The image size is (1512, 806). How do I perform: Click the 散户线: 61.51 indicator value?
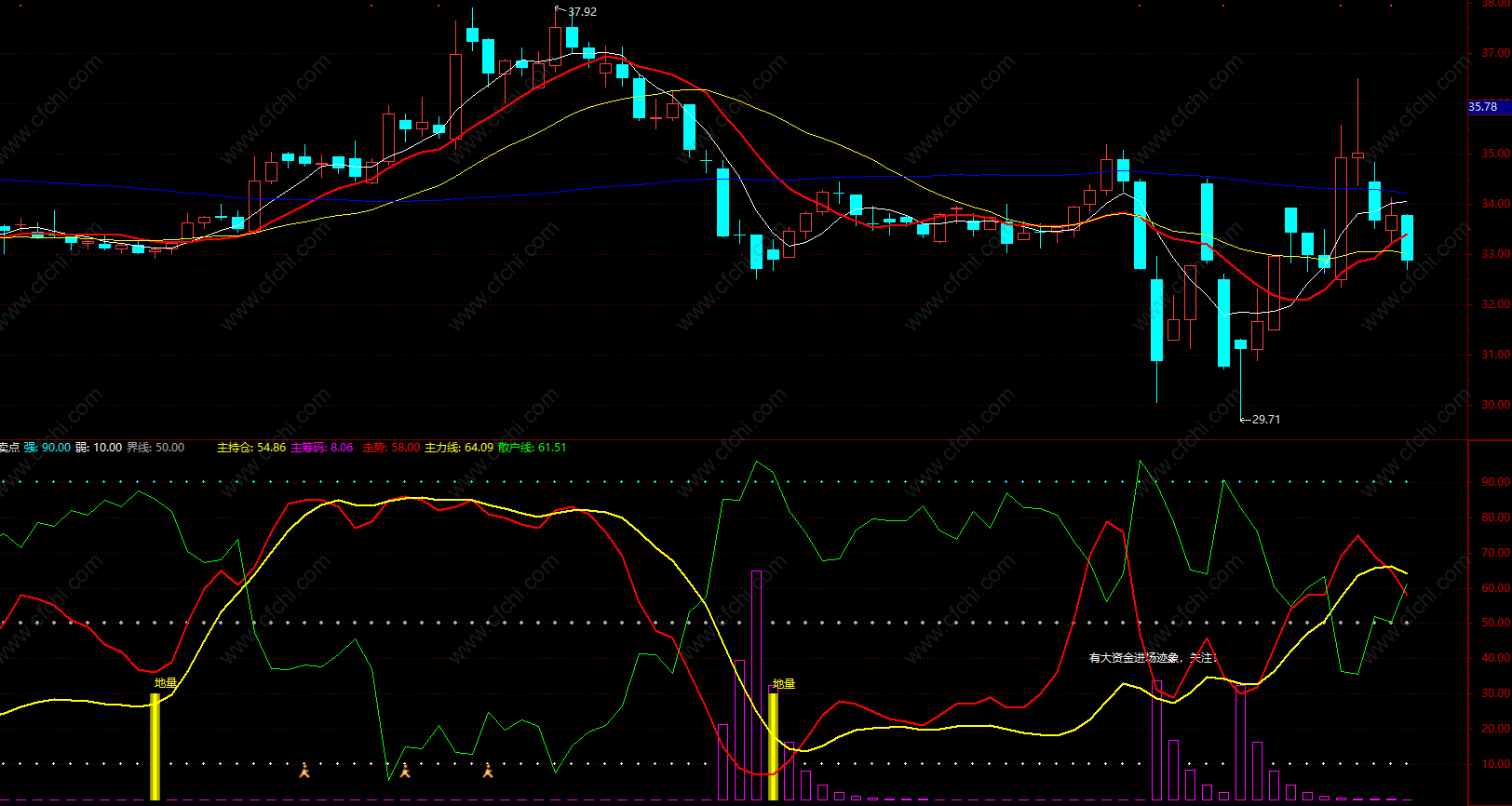(x=532, y=448)
